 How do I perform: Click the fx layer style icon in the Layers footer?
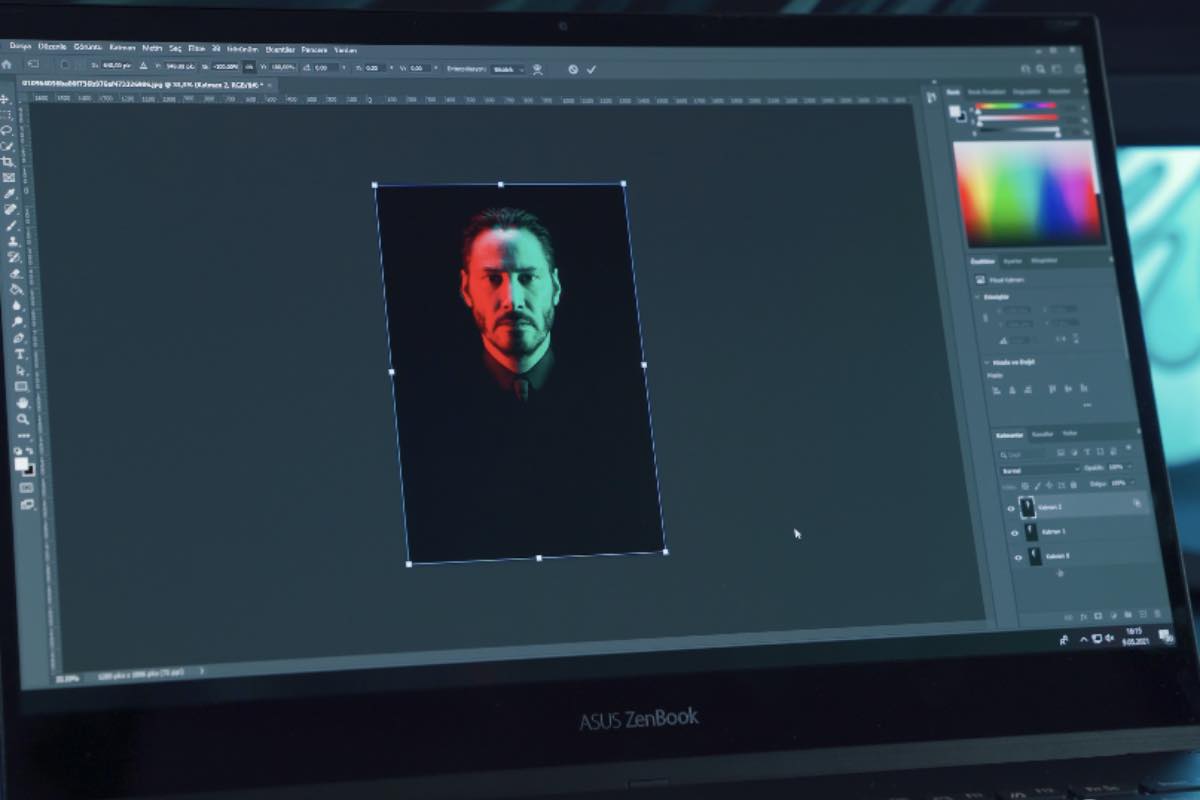click(1083, 617)
